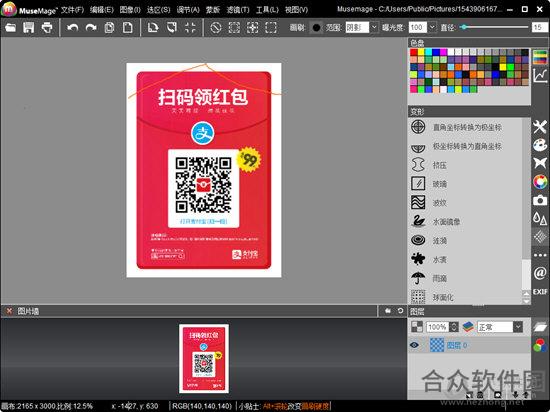
Task: Rotate the image right icon
Action: 172,27
